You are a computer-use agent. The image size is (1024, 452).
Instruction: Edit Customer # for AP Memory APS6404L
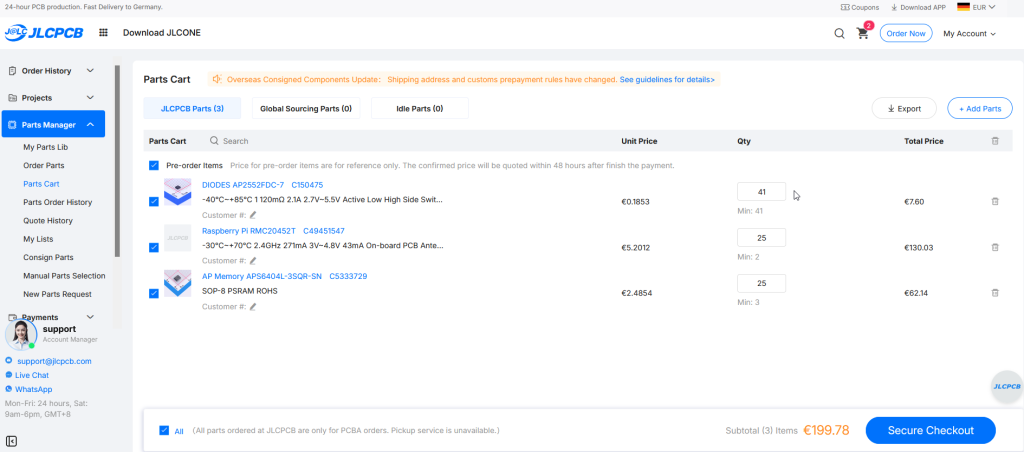click(x=253, y=306)
